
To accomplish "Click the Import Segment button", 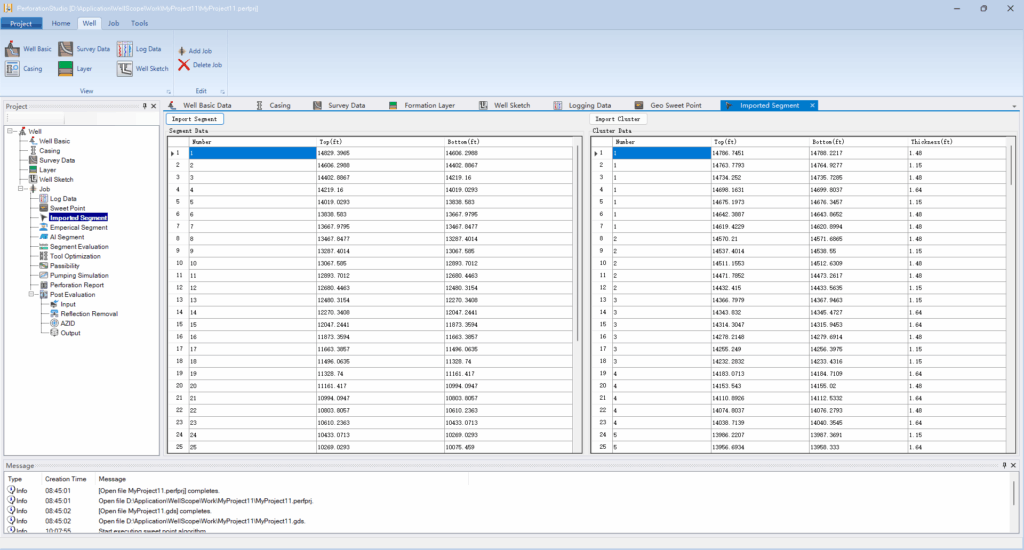I will click(x=195, y=119).
